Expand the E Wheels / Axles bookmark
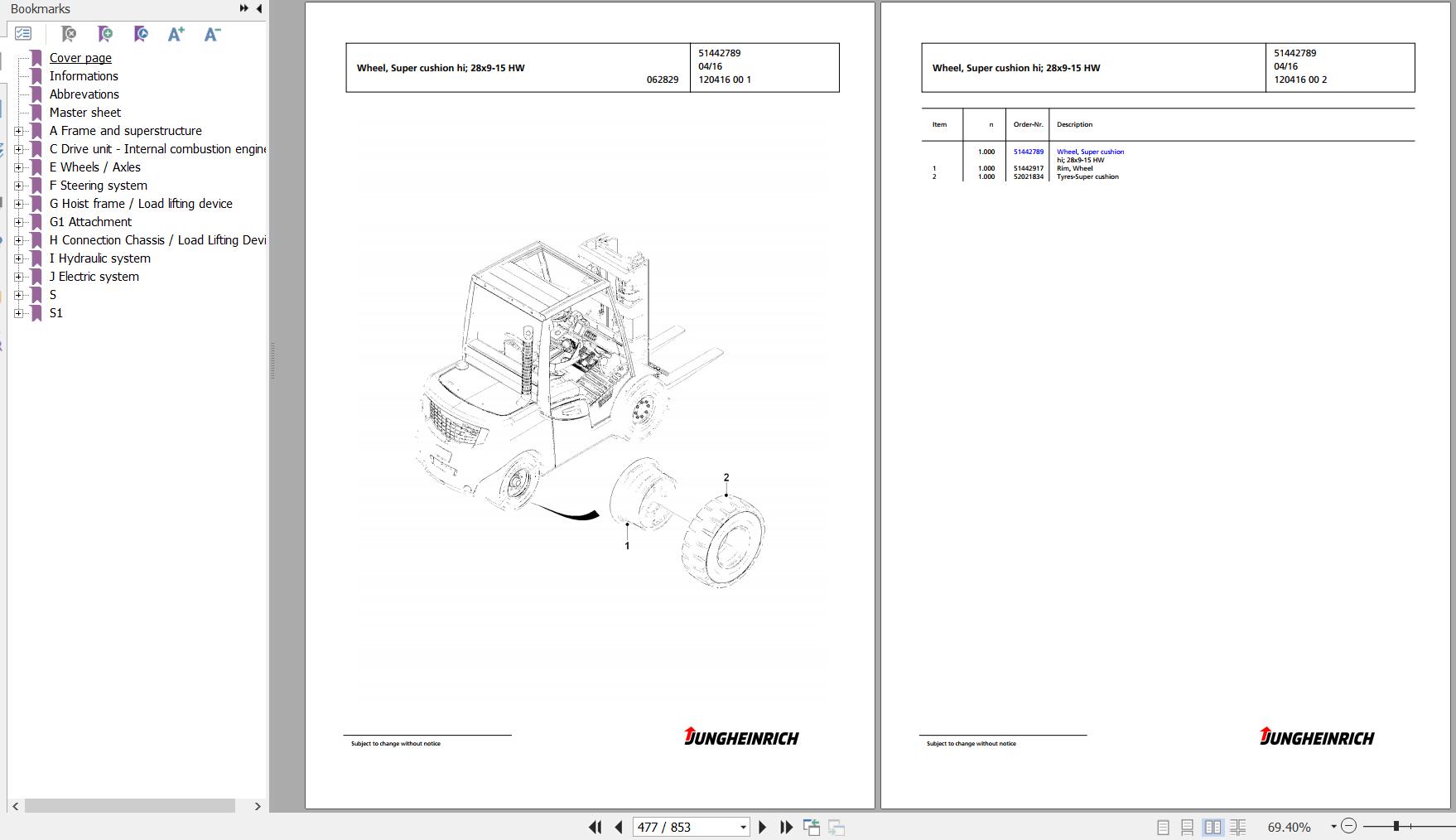The width and height of the screenshot is (1456, 840). [x=18, y=167]
